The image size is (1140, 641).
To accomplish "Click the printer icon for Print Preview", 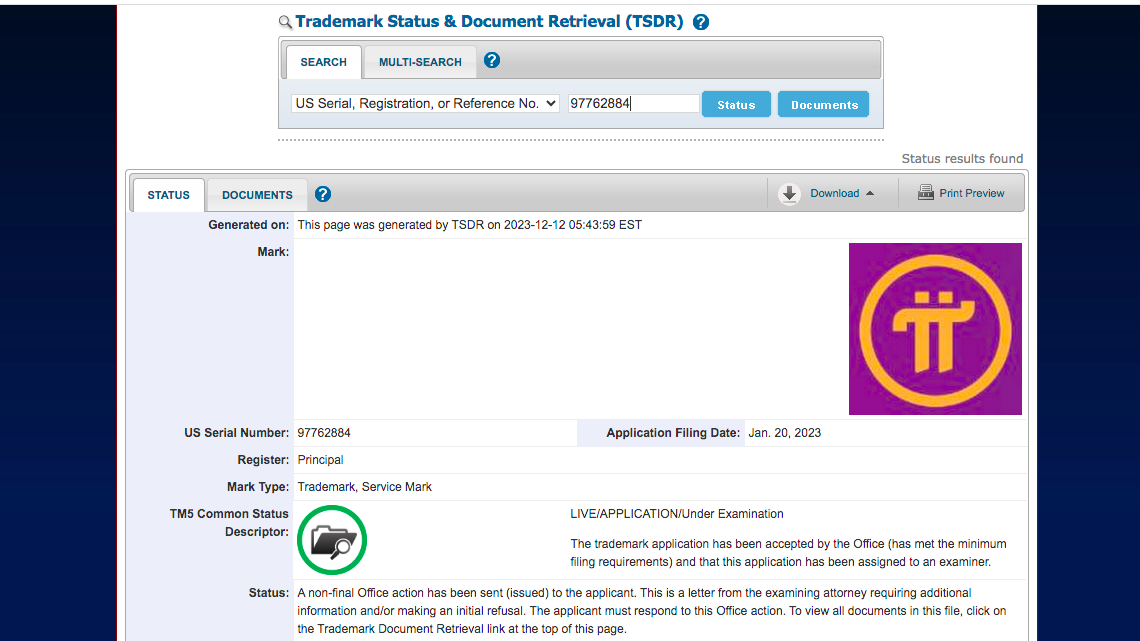I will [x=925, y=193].
